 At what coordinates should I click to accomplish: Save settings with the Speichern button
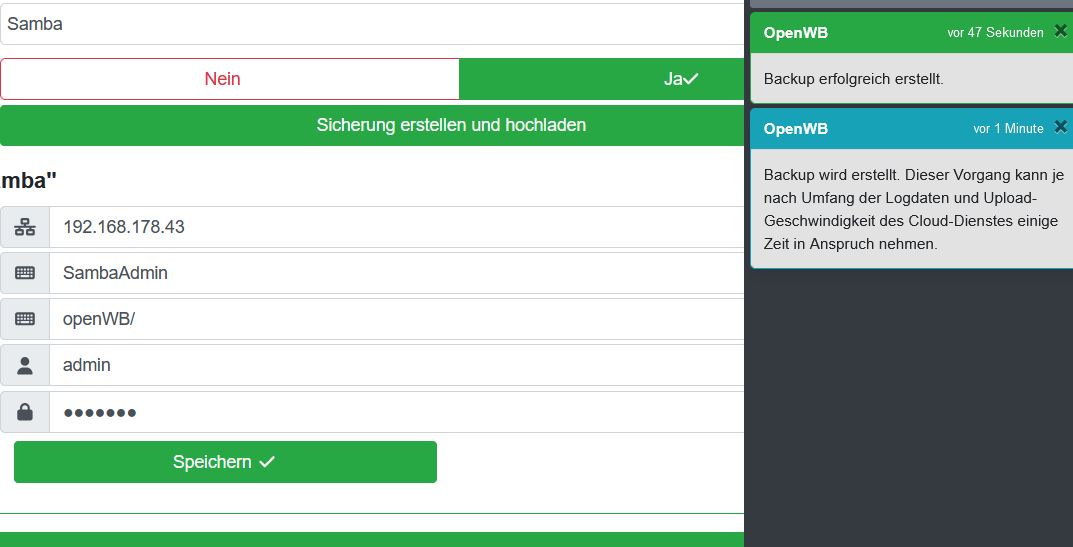pyautogui.click(x=225, y=462)
